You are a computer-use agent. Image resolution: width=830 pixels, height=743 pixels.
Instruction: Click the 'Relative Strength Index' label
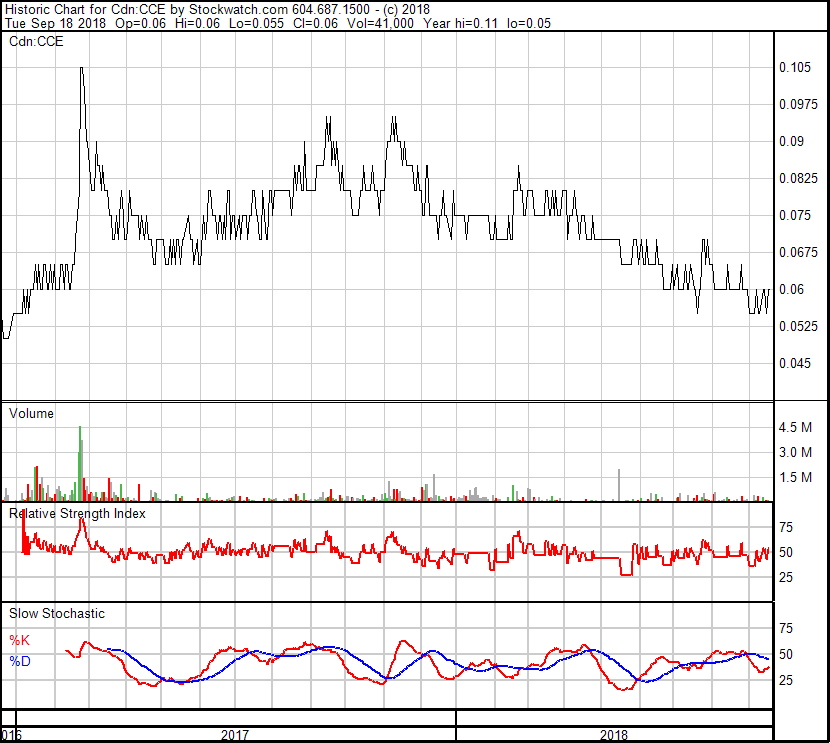[x=77, y=513]
